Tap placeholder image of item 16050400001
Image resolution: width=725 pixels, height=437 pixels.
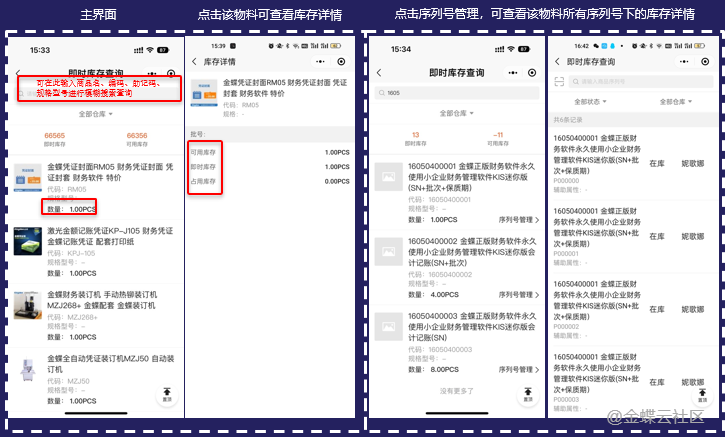click(x=388, y=177)
